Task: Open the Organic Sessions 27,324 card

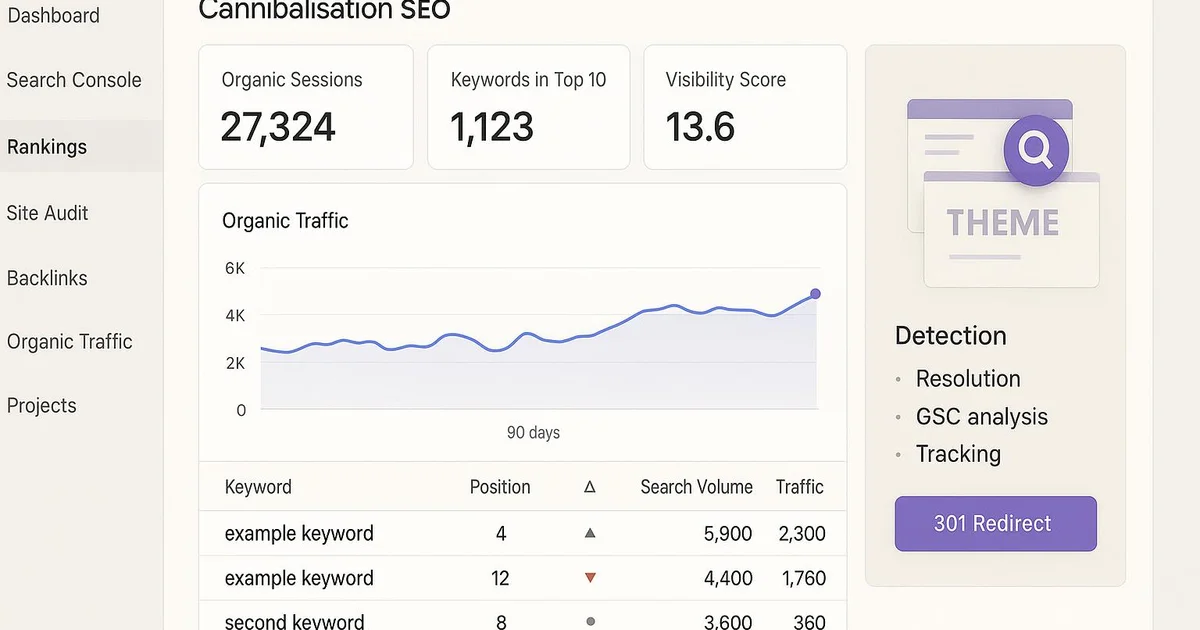Action: [306, 107]
